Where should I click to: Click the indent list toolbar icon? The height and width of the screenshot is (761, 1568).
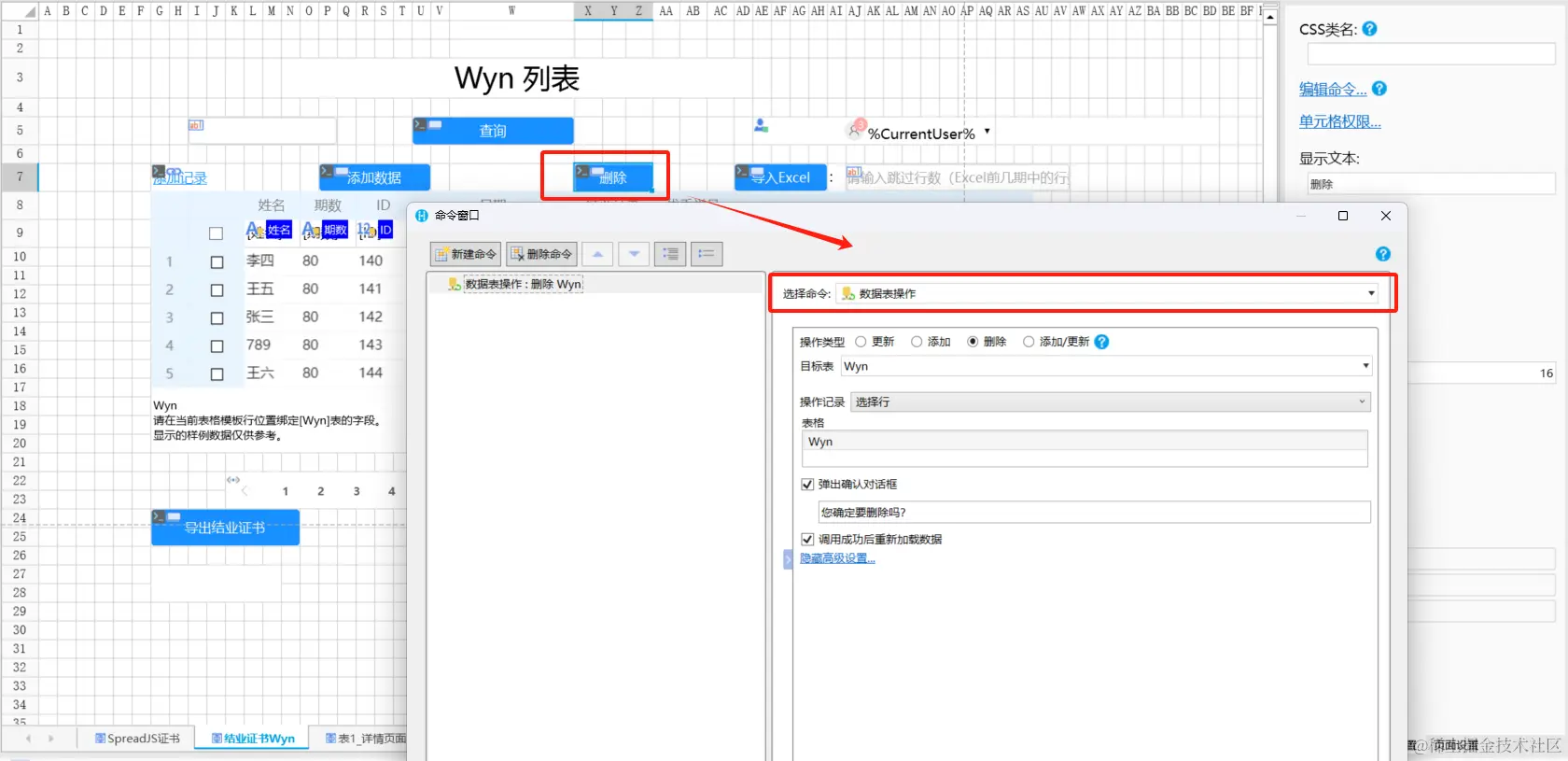(x=670, y=254)
